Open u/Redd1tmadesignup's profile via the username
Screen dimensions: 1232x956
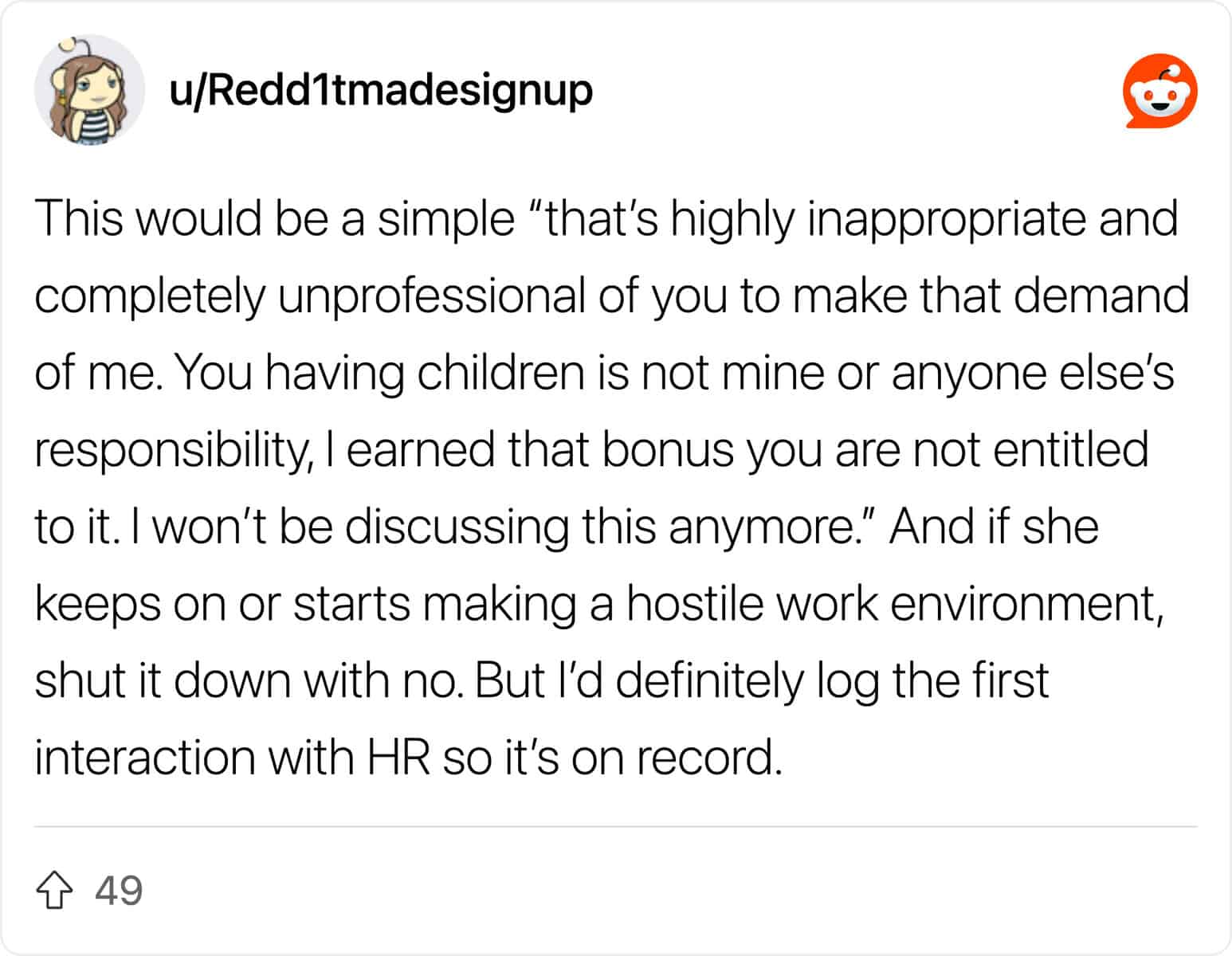click(x=381, y=90)
